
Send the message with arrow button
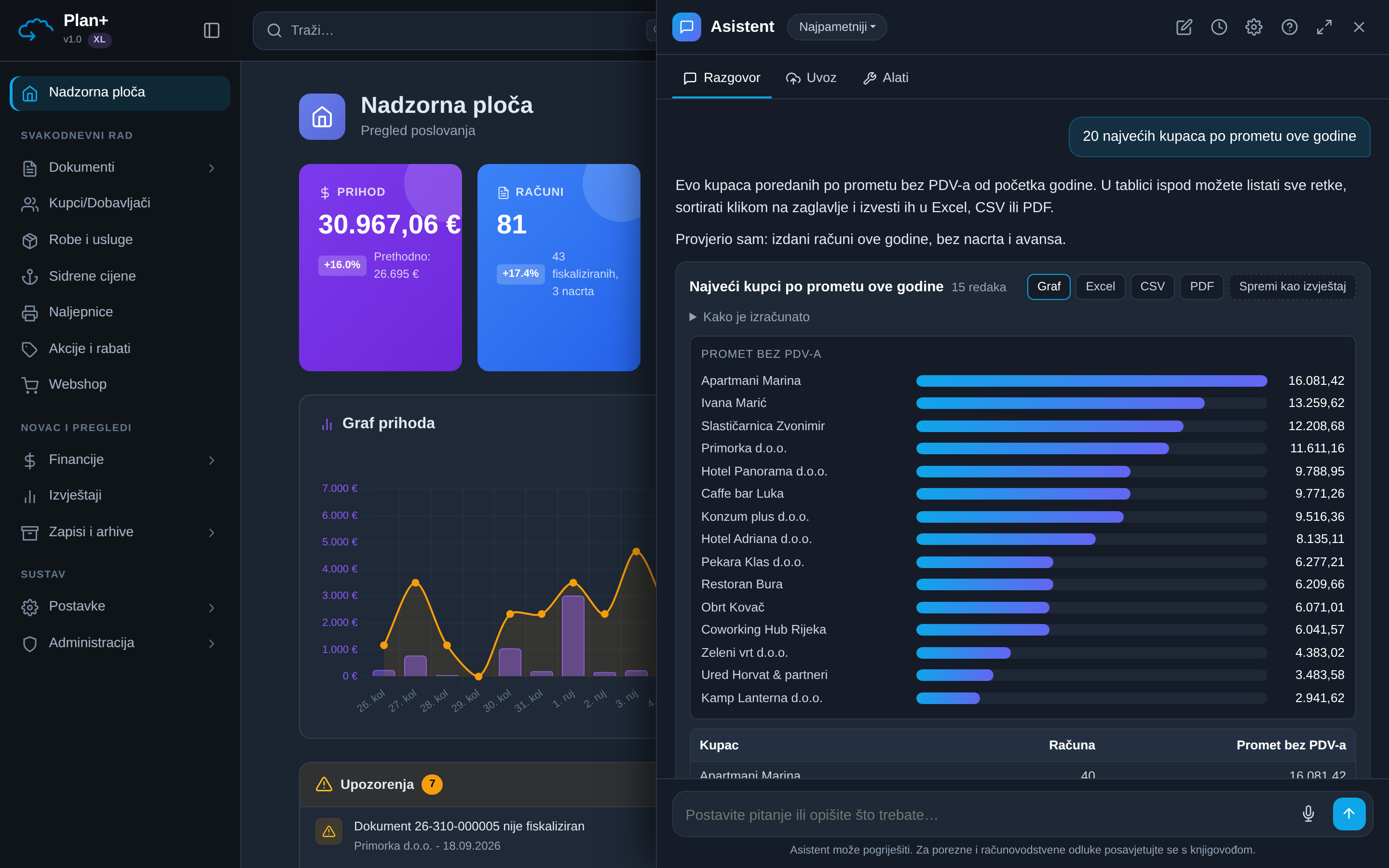[1349, 814]
